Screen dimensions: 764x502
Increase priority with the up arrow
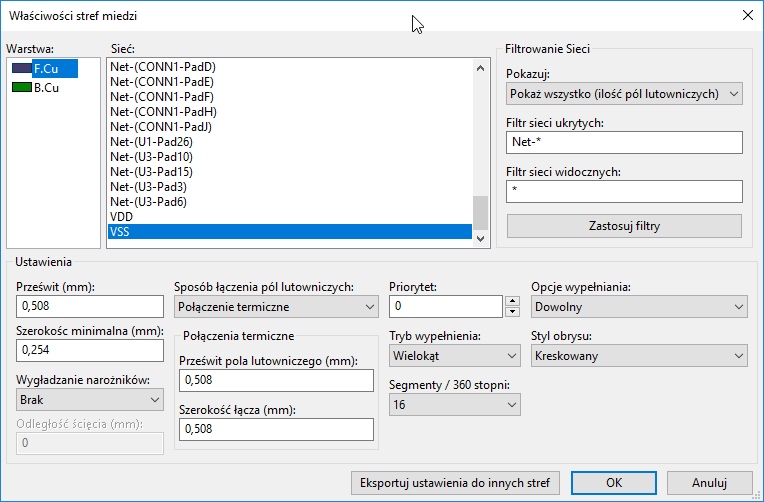[513, 301]
